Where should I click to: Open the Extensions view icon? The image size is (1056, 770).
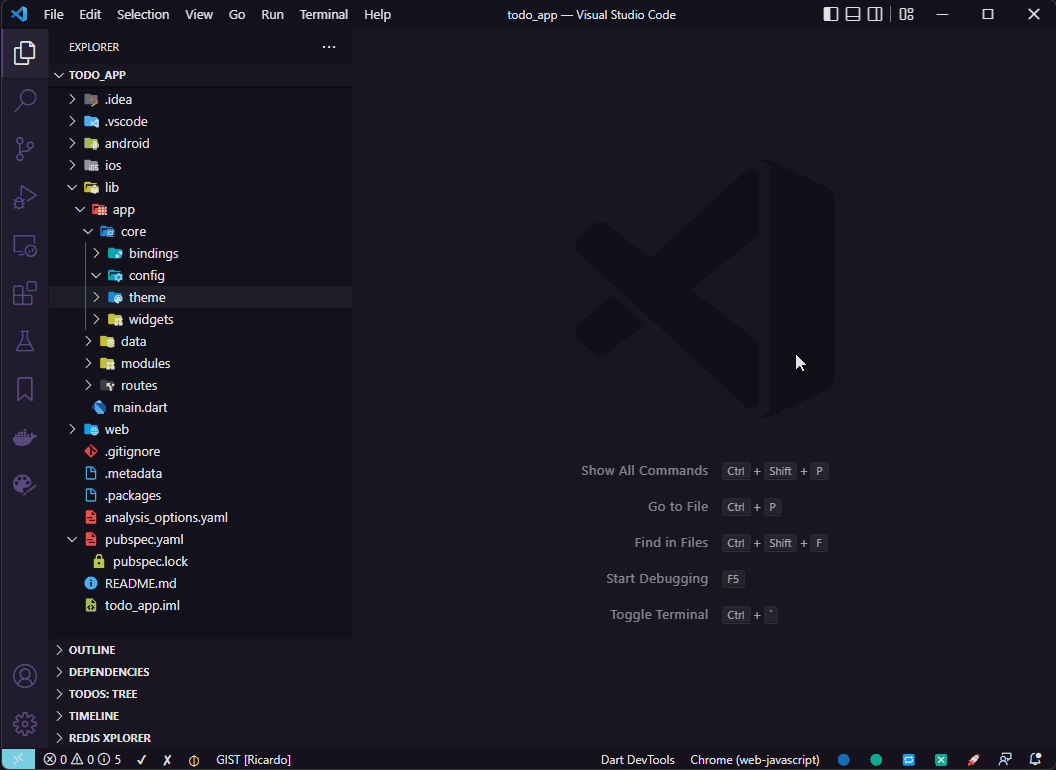pos(24,294)
